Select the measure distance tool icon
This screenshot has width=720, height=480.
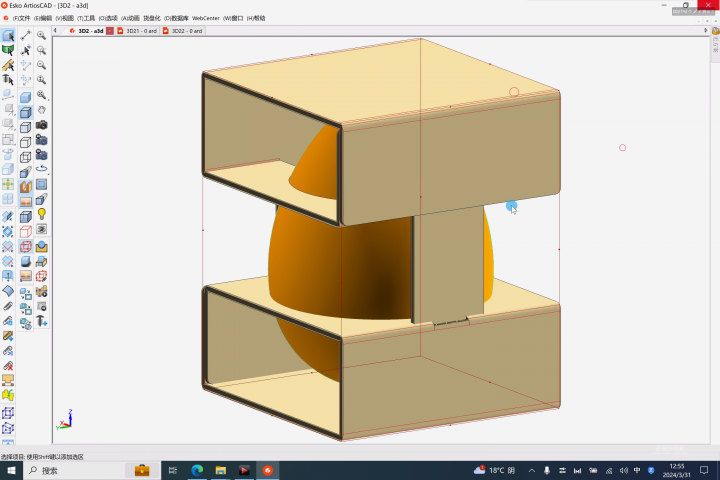(25, 36)
